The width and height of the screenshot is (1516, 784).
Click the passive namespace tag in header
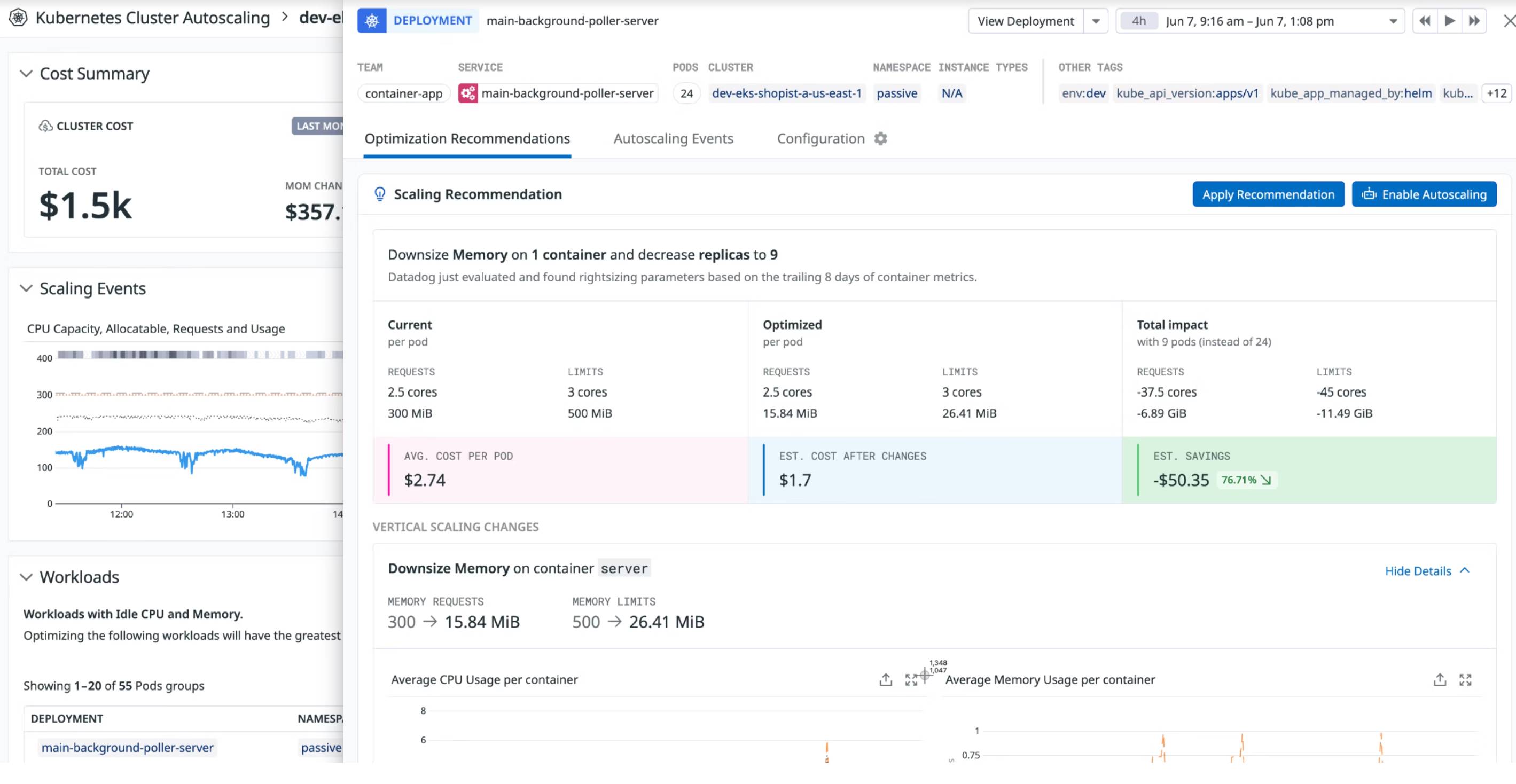(897, 93)
